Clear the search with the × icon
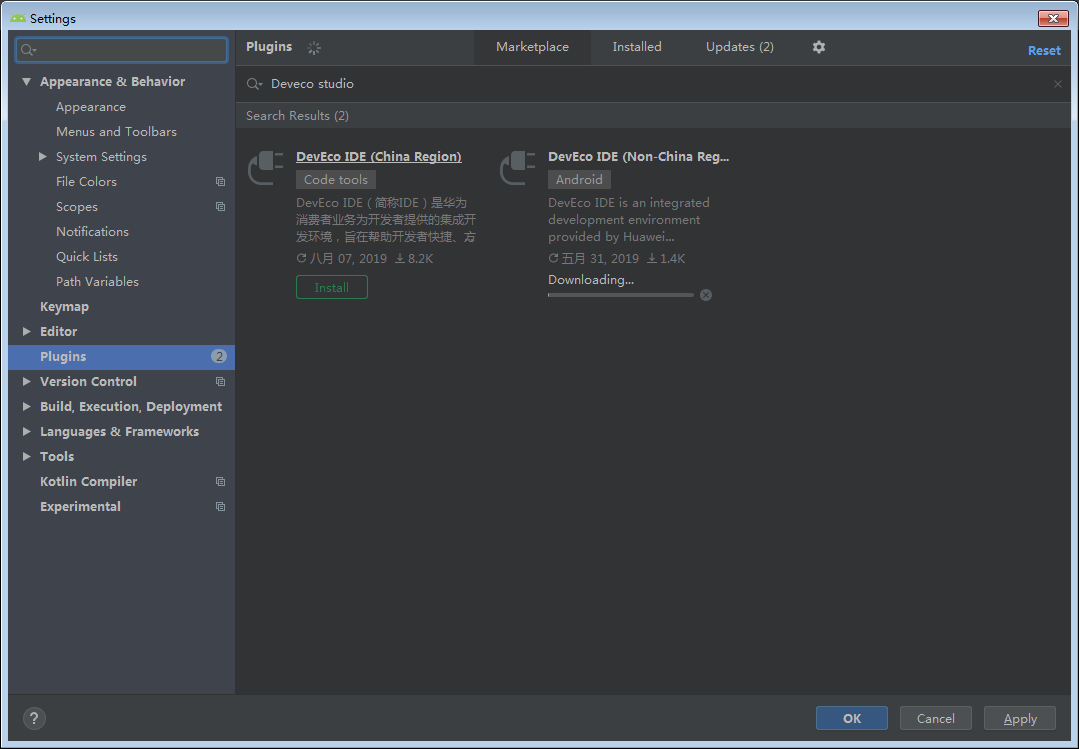The width and height of the screenshot is (1079, 749). pos(1057,84)
